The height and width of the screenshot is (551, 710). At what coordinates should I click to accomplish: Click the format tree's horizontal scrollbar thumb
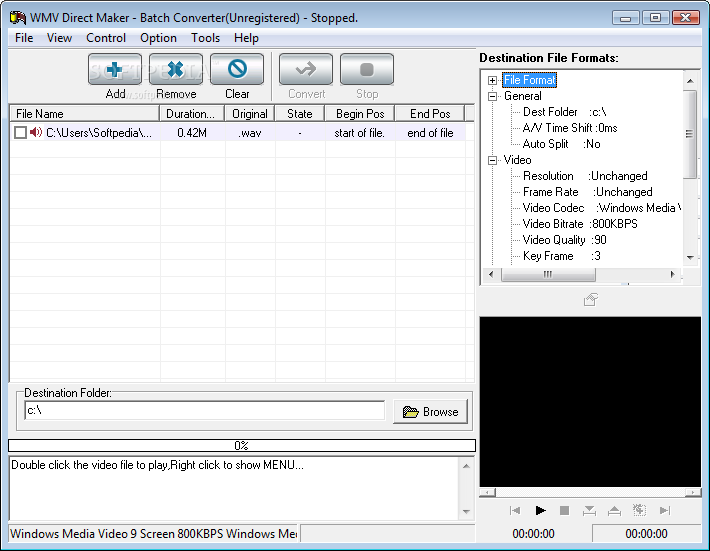(x=548, y=274)
